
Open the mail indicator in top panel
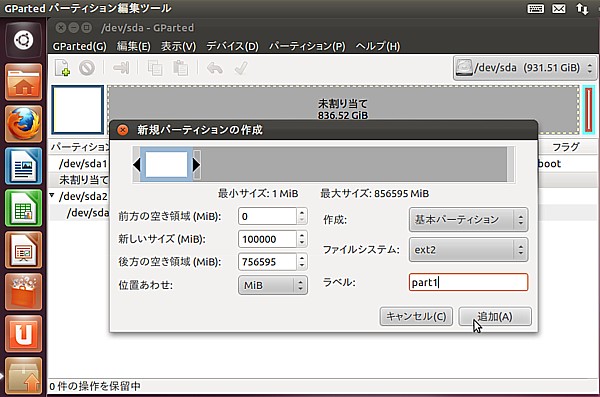pyautogui.click(x=559, y=8)
